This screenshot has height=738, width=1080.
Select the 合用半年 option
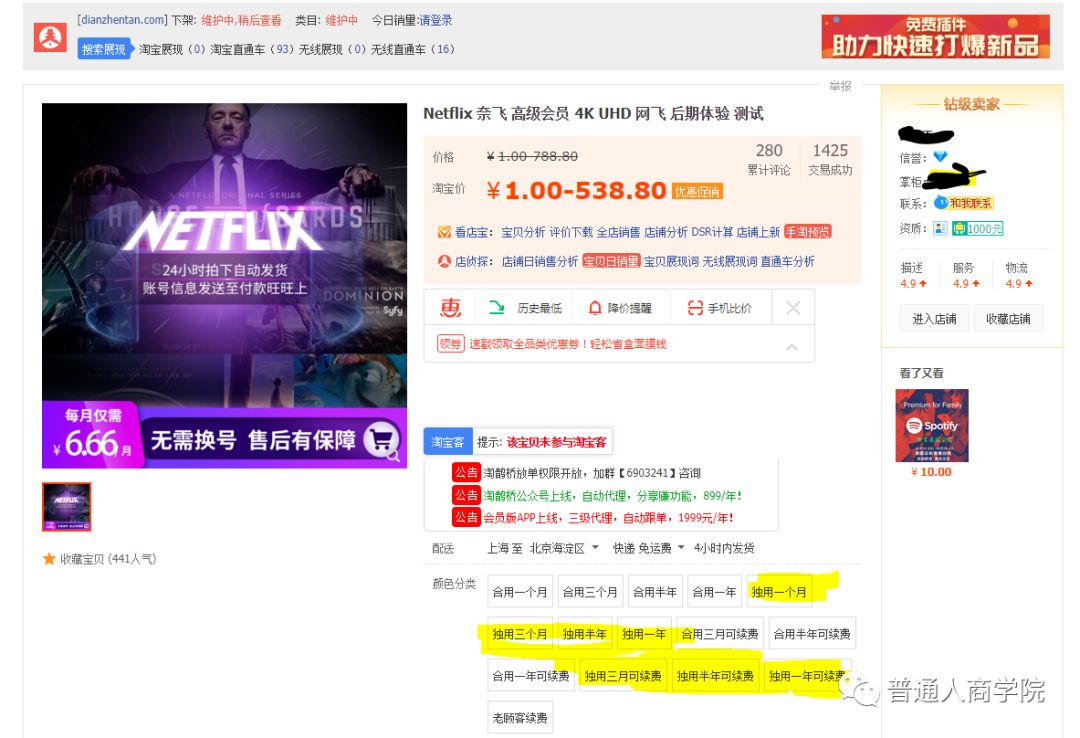point(654,592)
